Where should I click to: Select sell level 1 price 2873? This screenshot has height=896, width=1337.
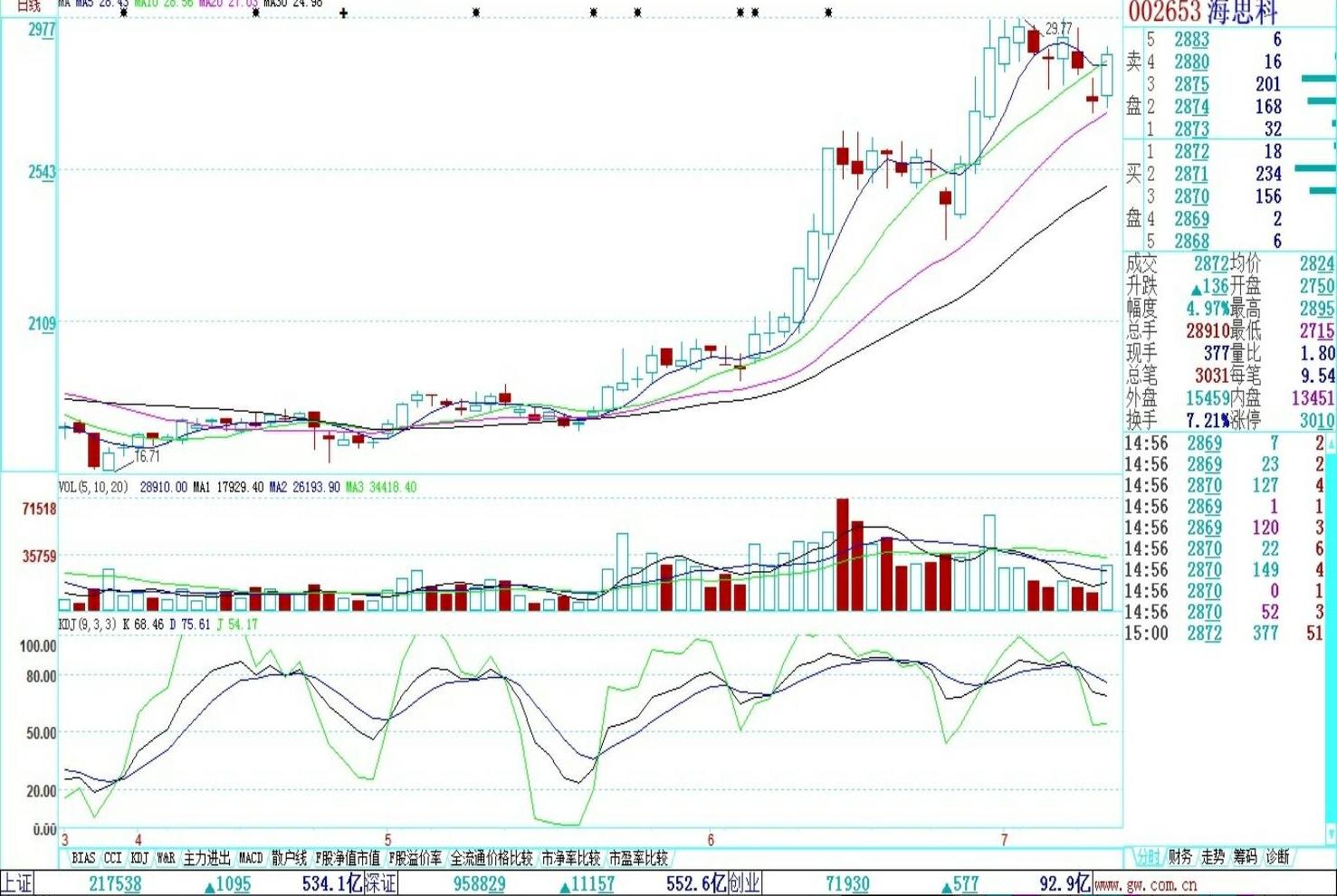click(x=1191, y=129)
